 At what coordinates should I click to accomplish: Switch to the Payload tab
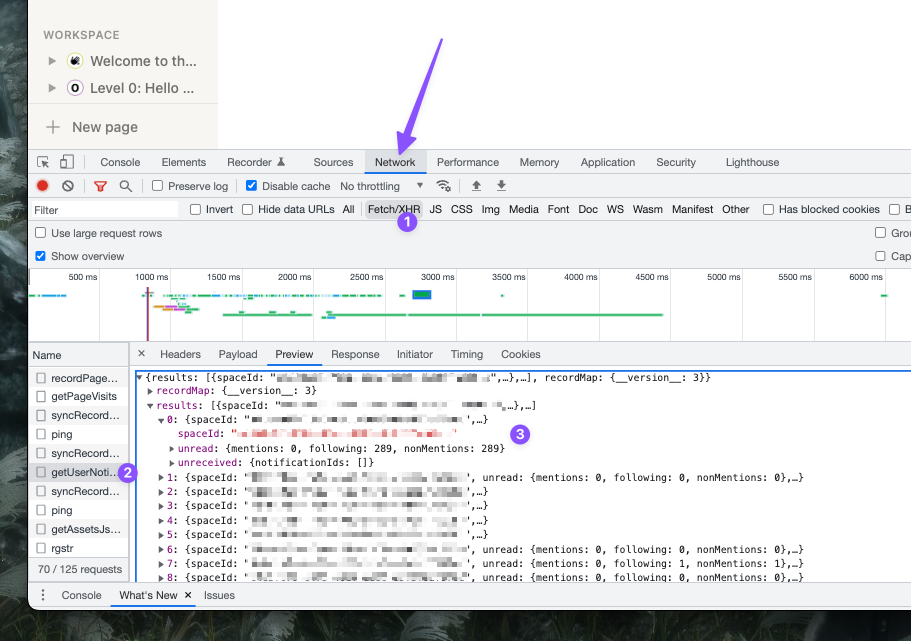click(238, 354)
